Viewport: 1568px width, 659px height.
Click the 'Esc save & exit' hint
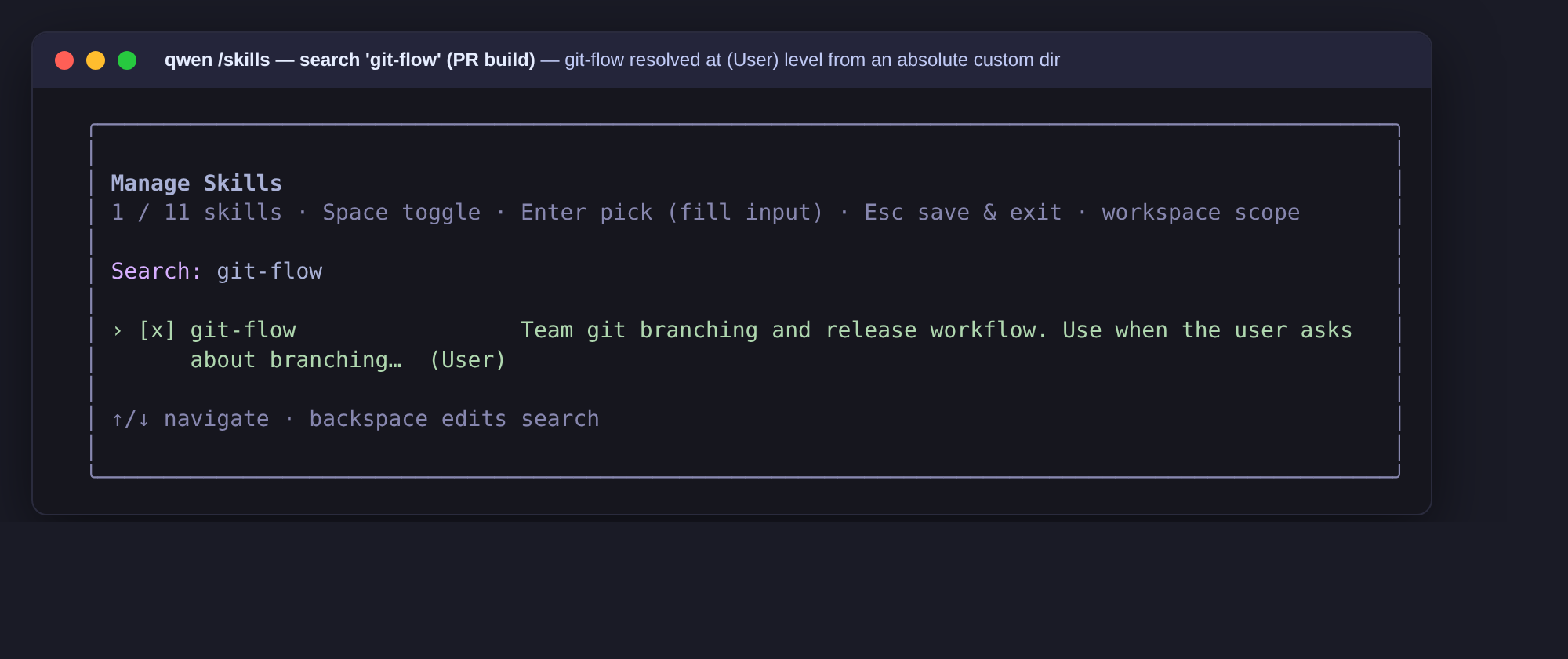pyautogui.click(x=963, y=213)
